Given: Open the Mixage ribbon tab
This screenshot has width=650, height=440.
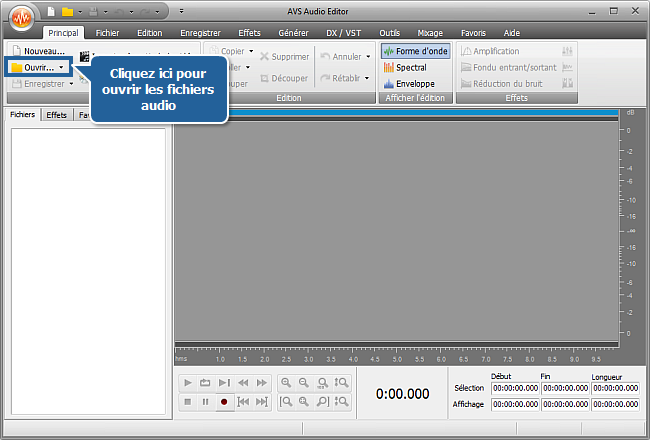Looking at the screenshot, I should (430, 33).
